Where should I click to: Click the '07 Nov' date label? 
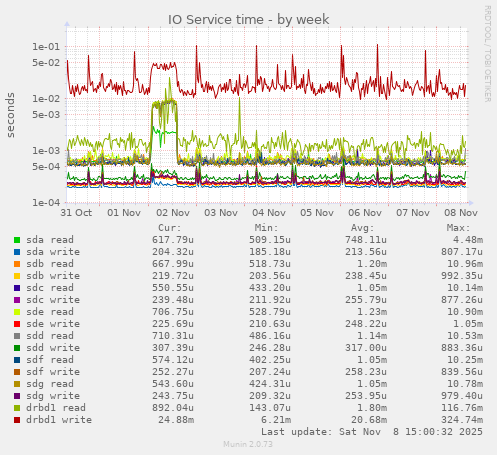(x=413, y=213)
